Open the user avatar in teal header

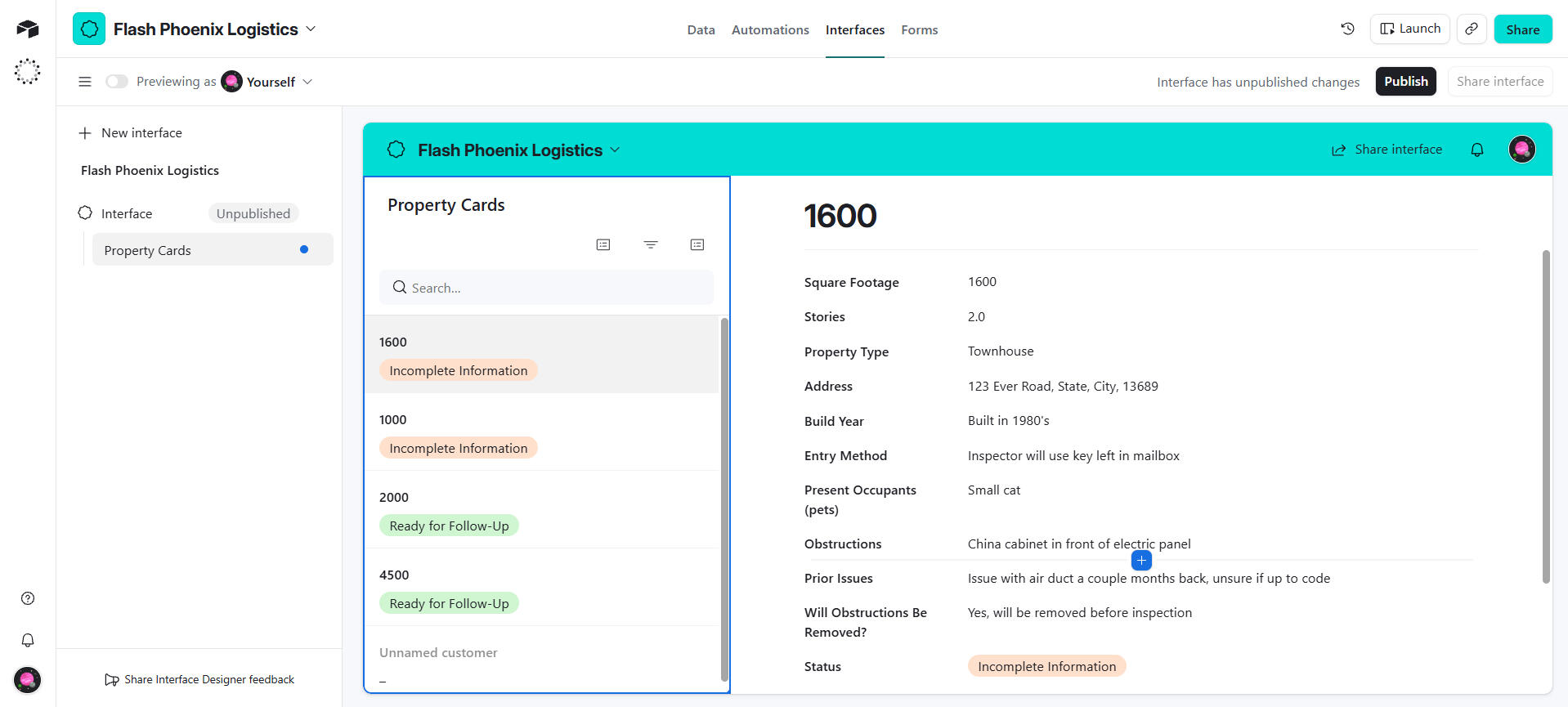pos(1521,150)
